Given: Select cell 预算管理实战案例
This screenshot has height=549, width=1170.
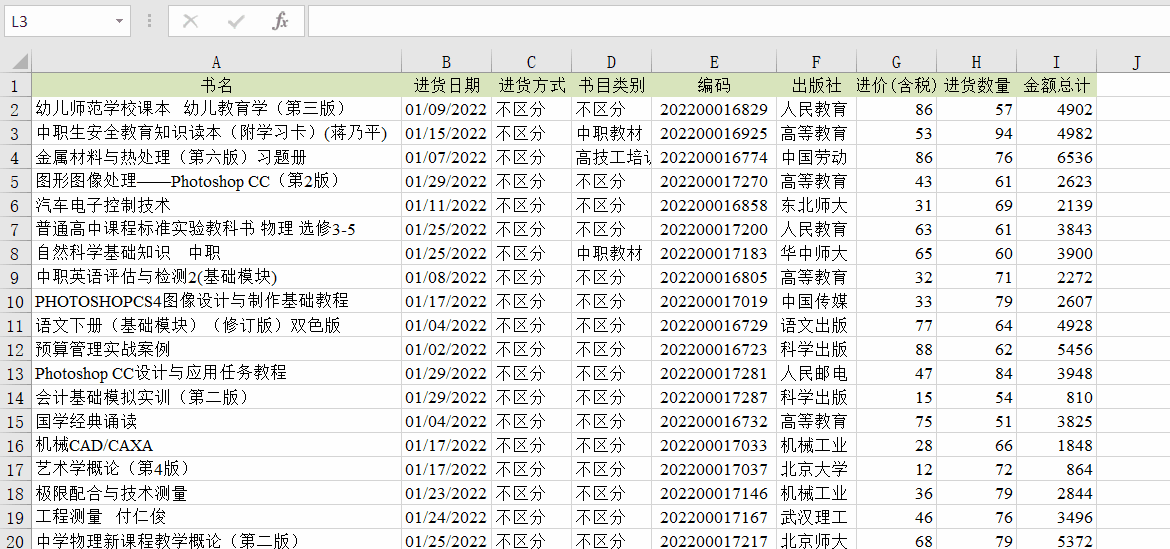Looking at the screenshot, I should [216, 349].
